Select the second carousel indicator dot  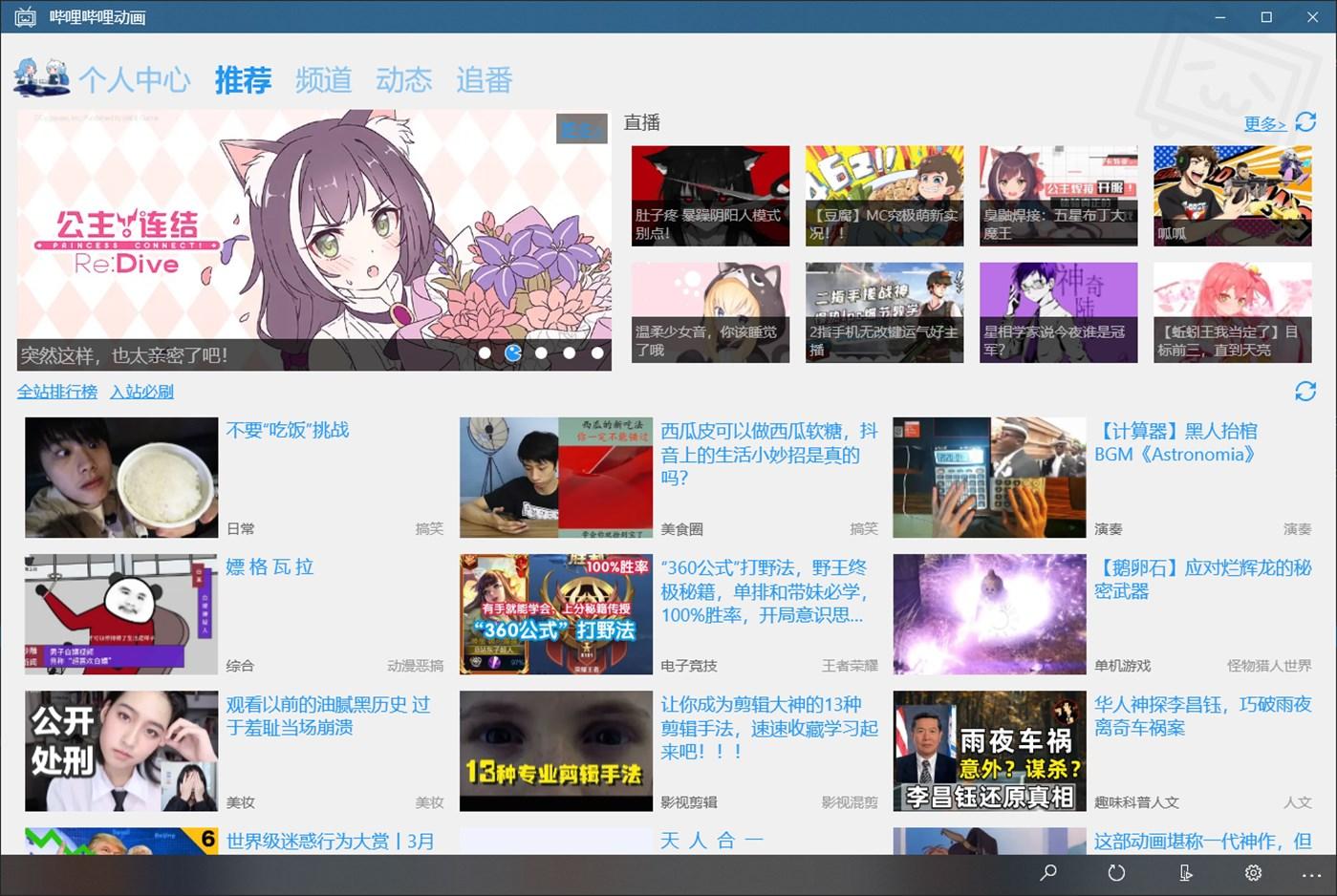click(513, 352)
